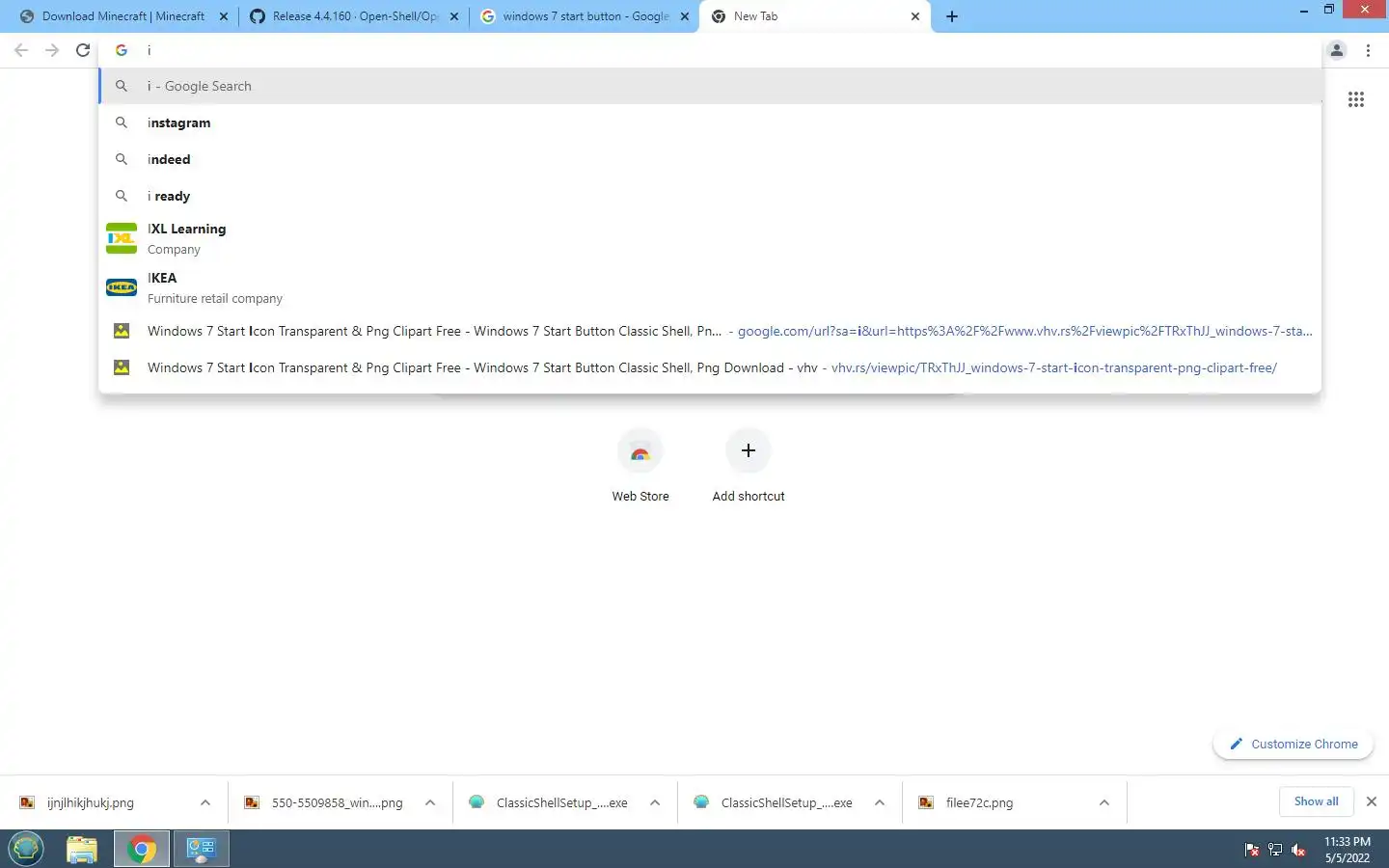The image size is (1389, 868).
Task: Click the Action Center flag tray icon
Action: tap(1252, 850)
